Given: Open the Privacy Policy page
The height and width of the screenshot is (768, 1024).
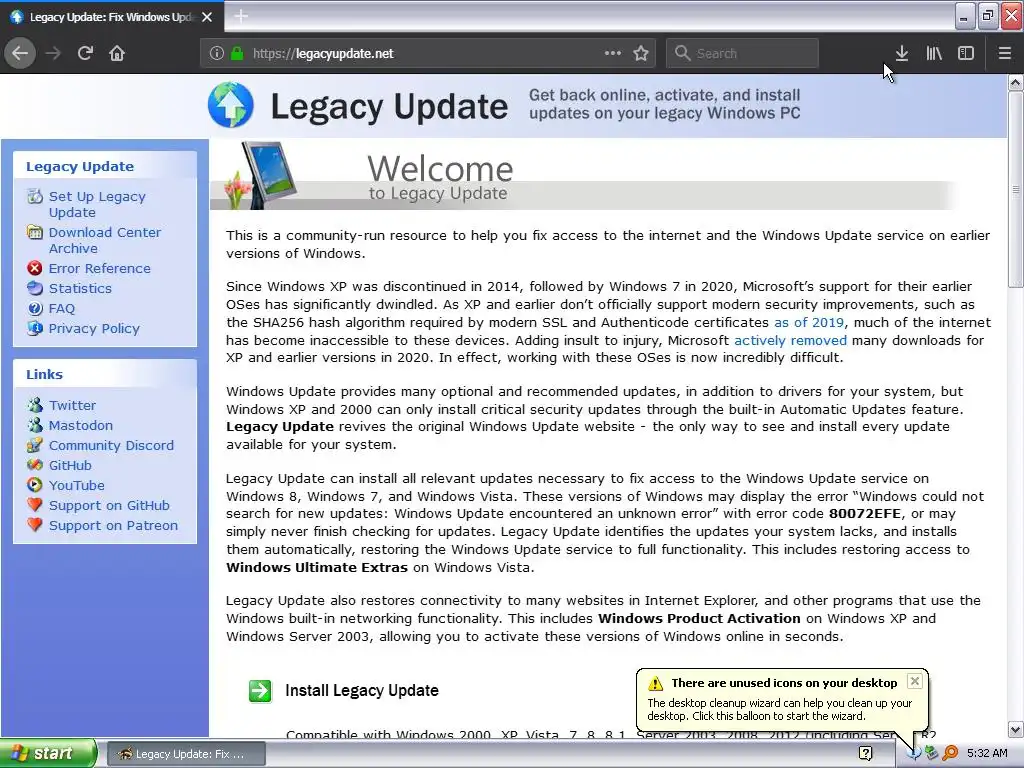Looking at the screenshot, I should click(94, 328).
